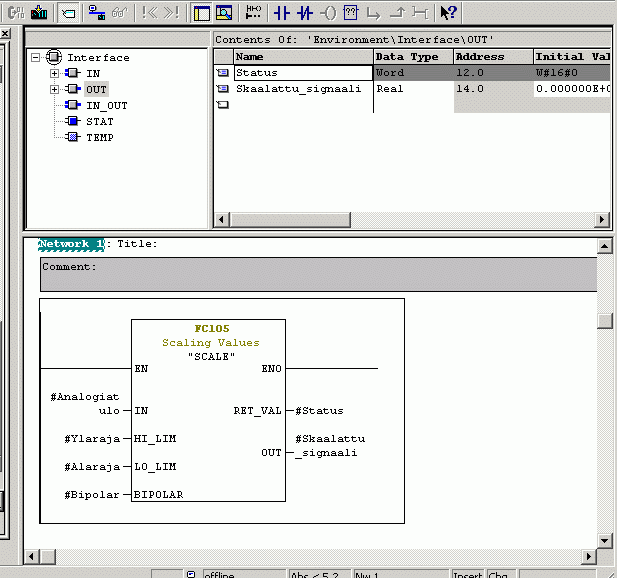Insert an empty box element

[351, 13]
